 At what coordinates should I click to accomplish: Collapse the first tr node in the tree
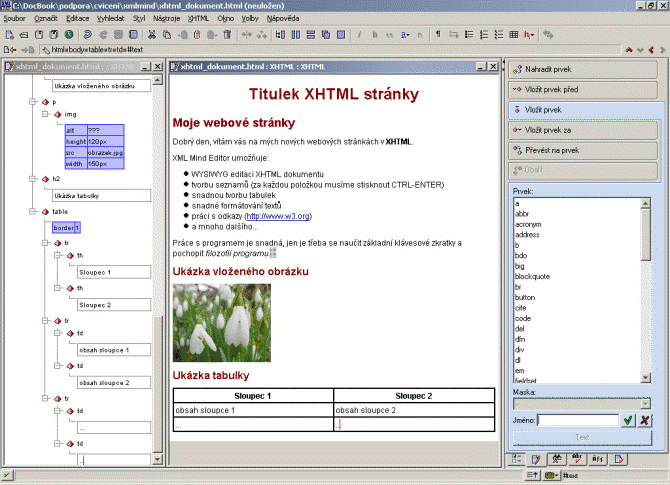point(45,243)
